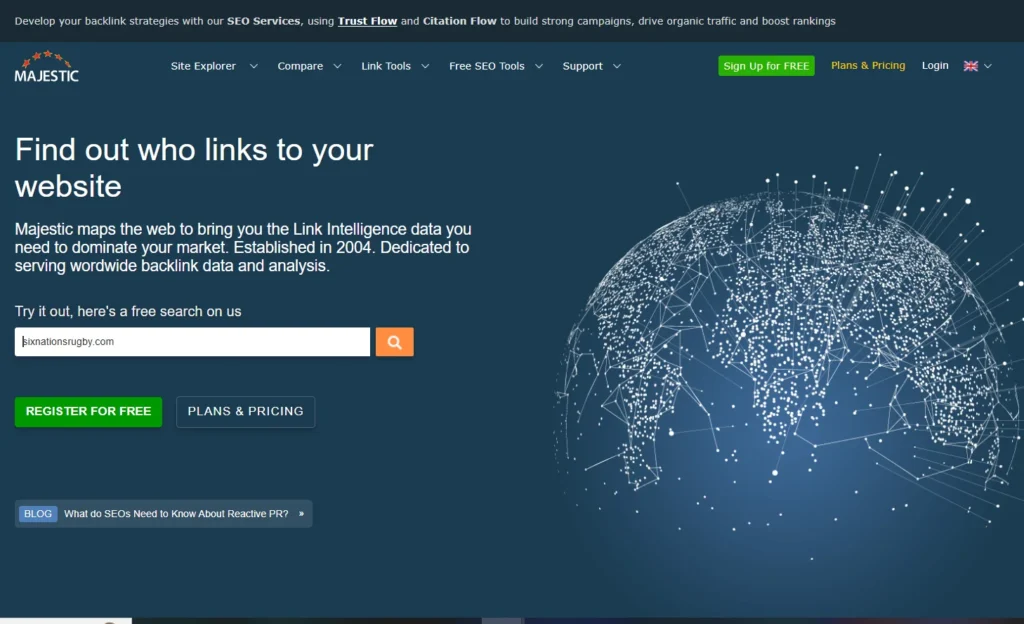Open the yellow Plans & Pricing header link

[x=868, y=66]
